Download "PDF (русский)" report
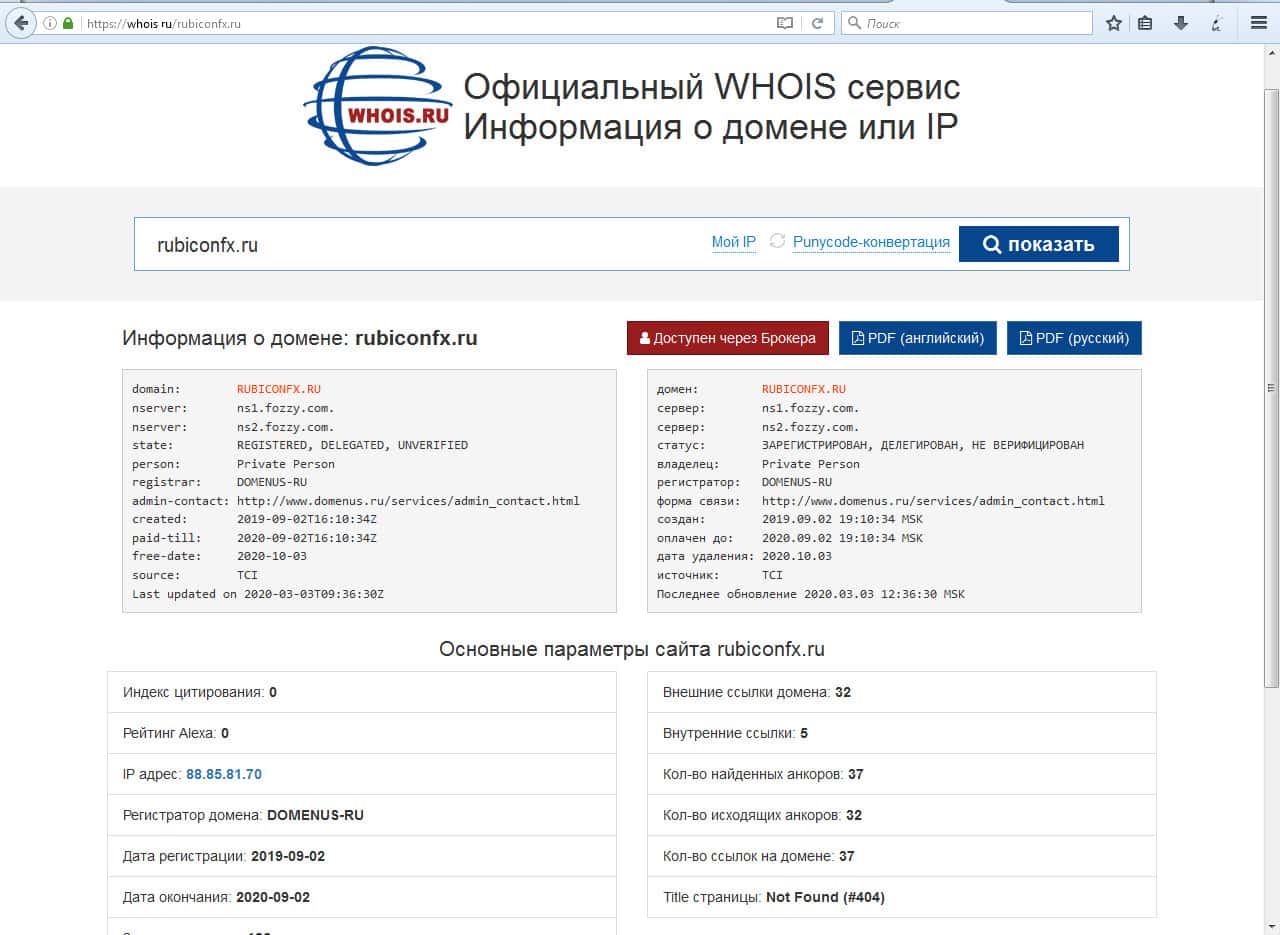1280x935 pixels. click(x=1074, y=338)
